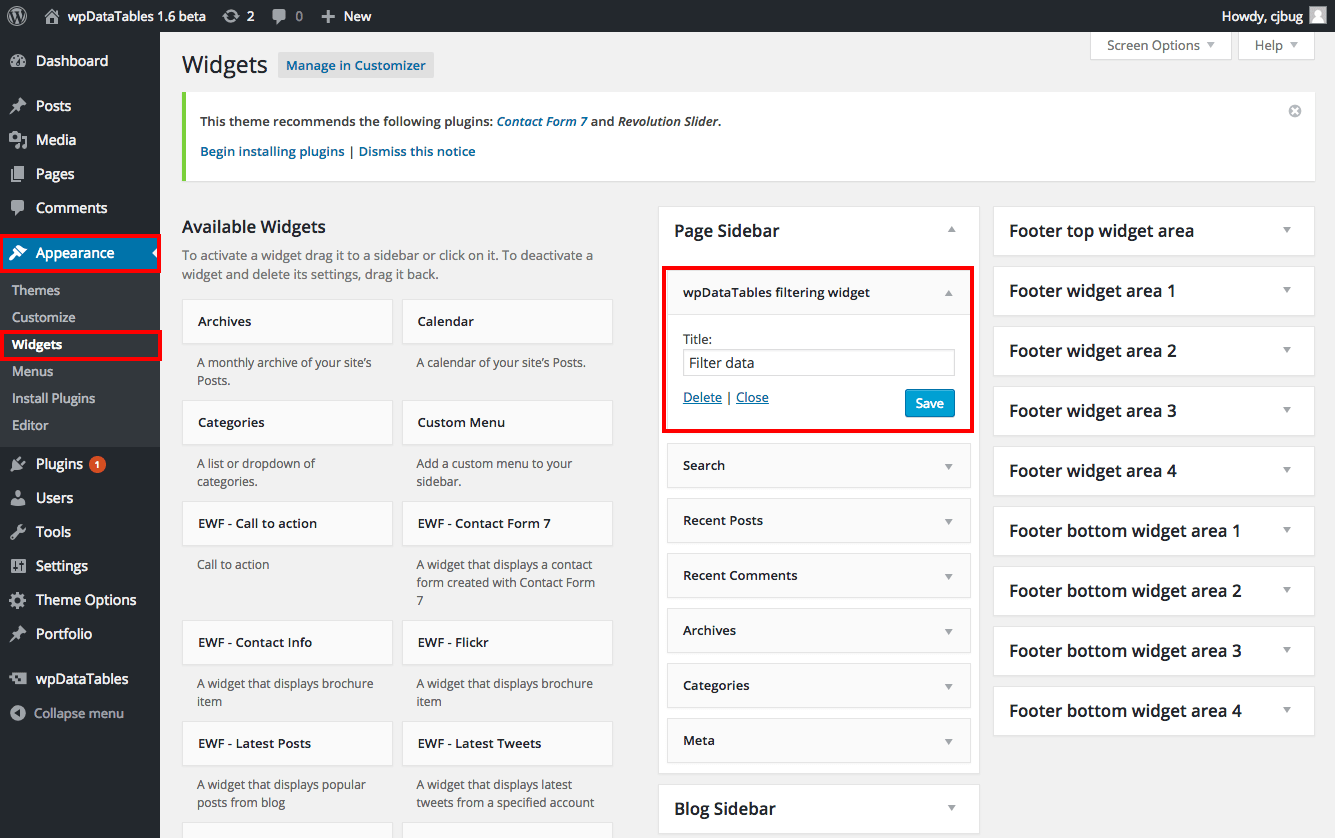
Task: Select the Tools icon in the sidebar
Action: tap(19, 531)
